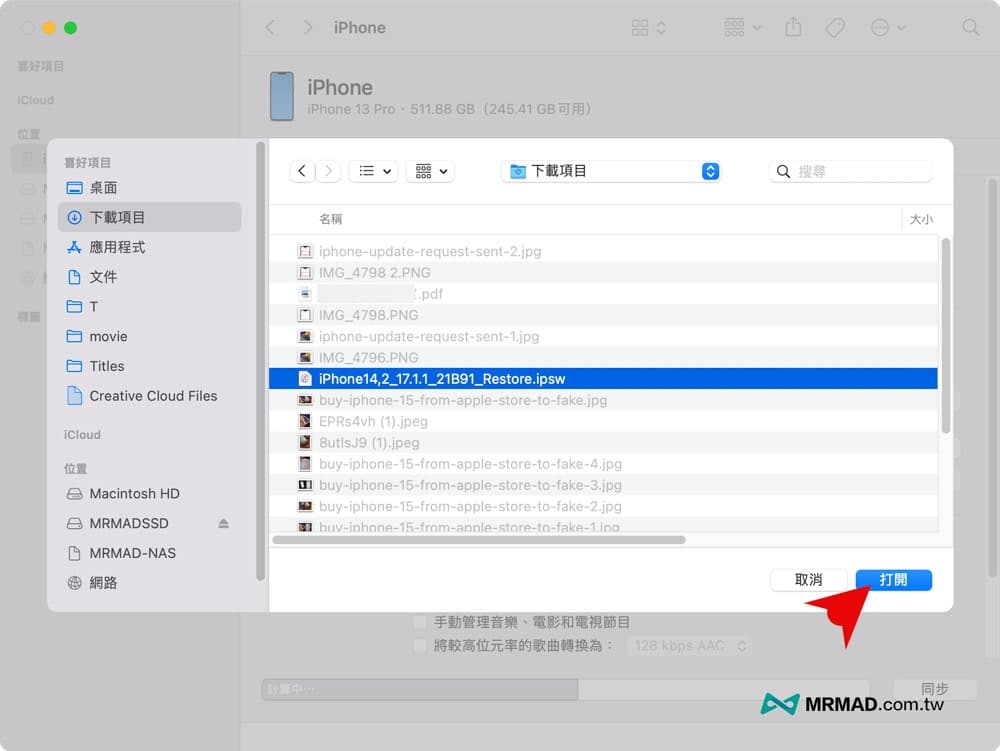Open the Titles folder in the sidebar

click(150, 366)
